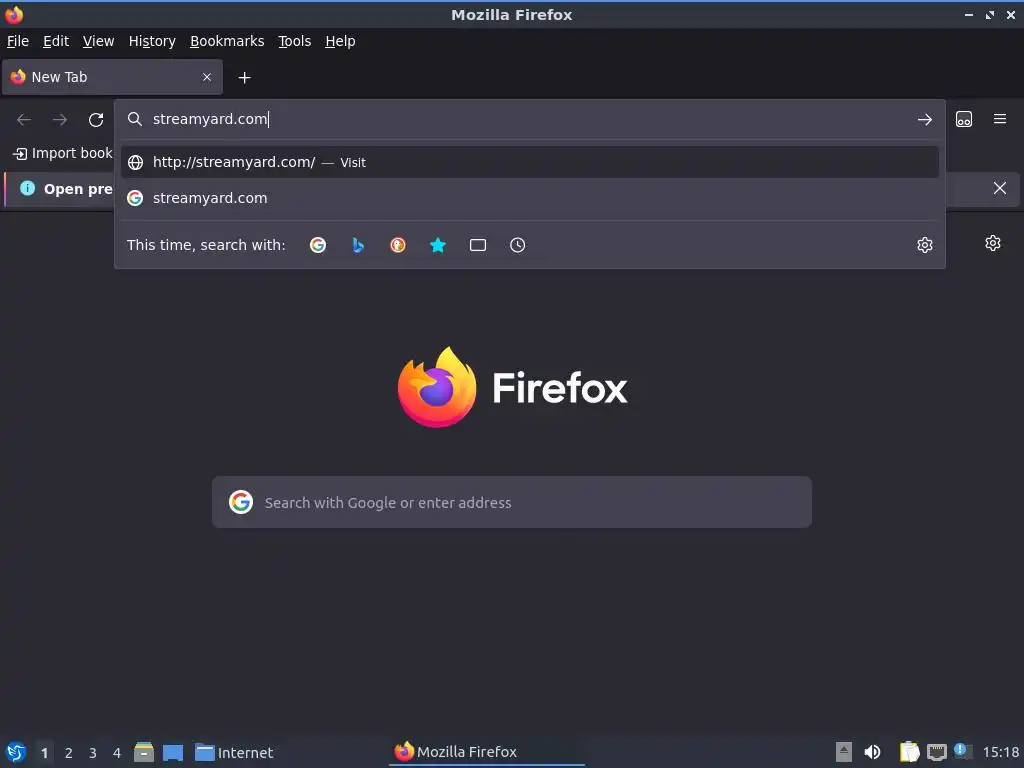1024x768 pixels.
Task: Select the http://streamyard.com/ Visit suggestion
Action: [530, 162]
